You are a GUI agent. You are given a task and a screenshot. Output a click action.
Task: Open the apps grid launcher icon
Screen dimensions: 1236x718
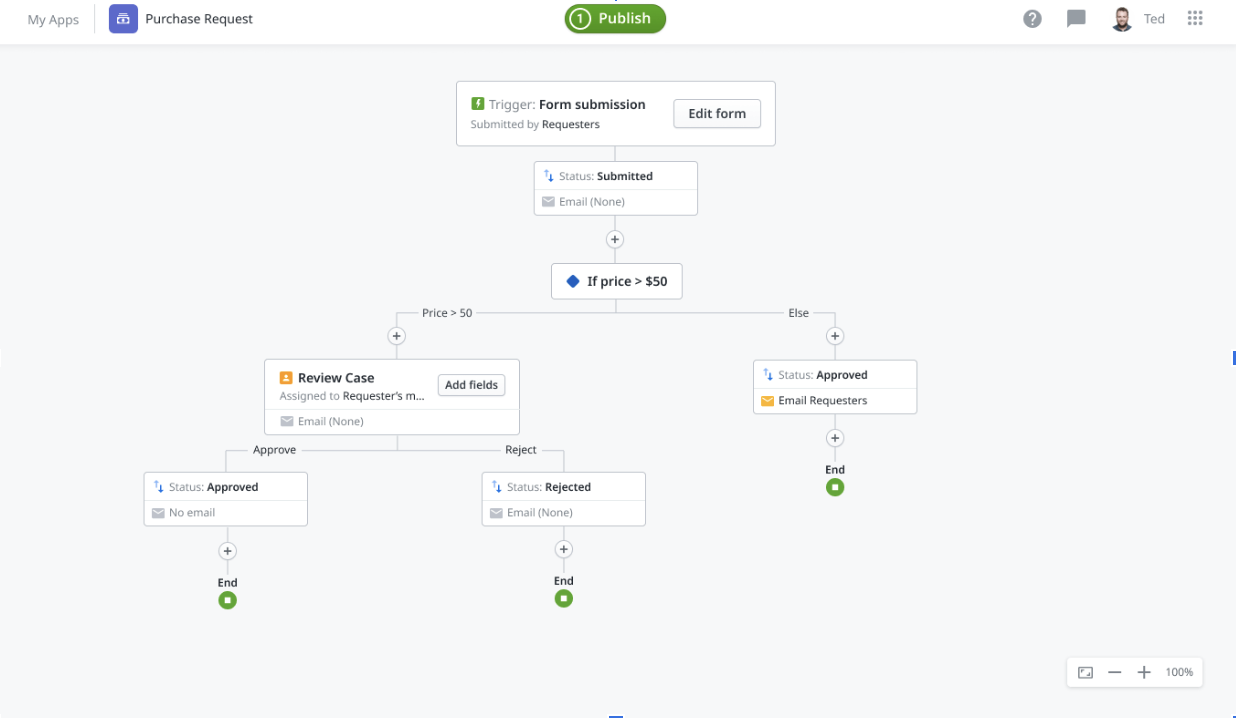point(1194,19)
